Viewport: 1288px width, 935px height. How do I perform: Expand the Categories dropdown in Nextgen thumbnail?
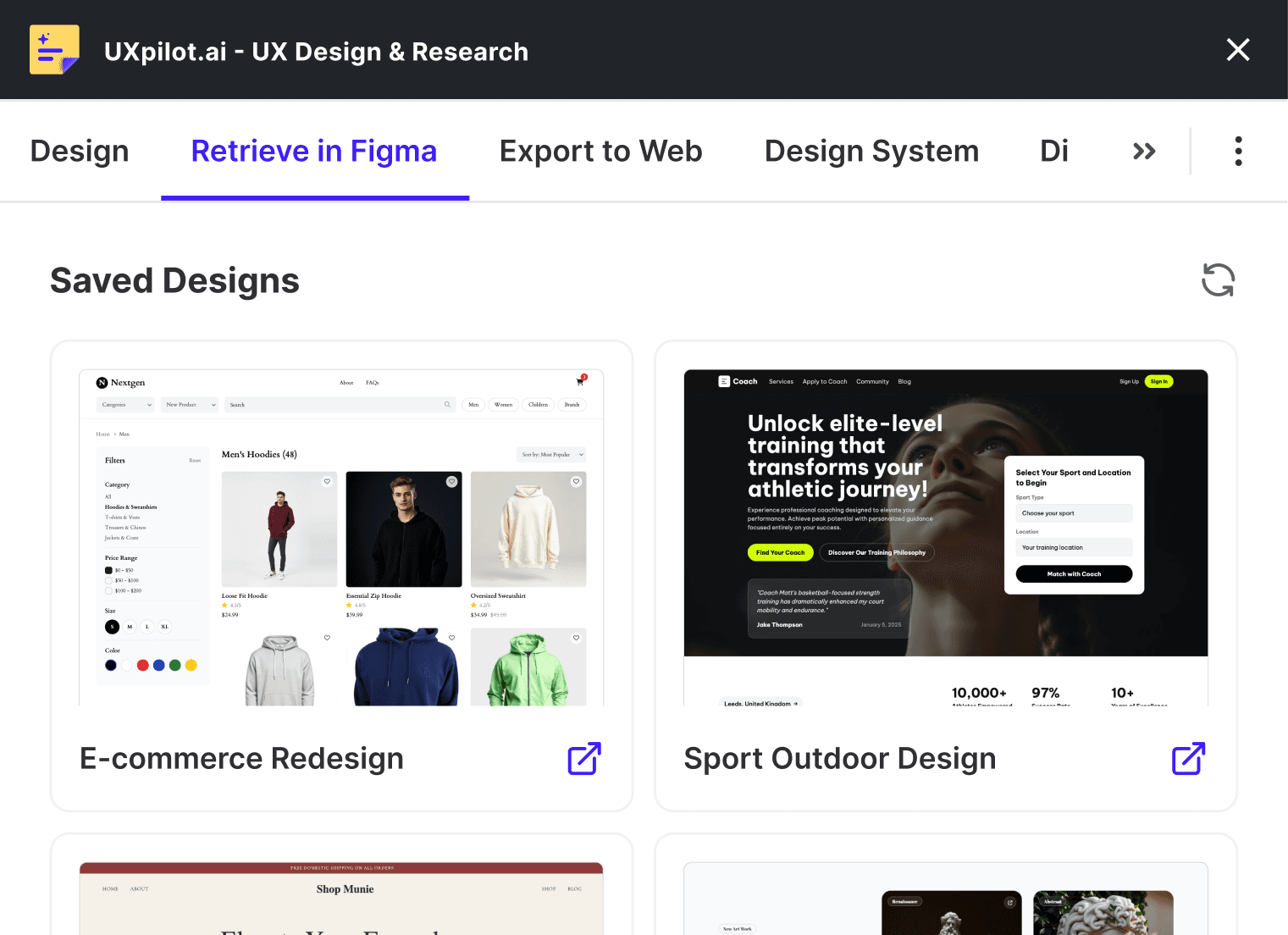coord(125,405)
